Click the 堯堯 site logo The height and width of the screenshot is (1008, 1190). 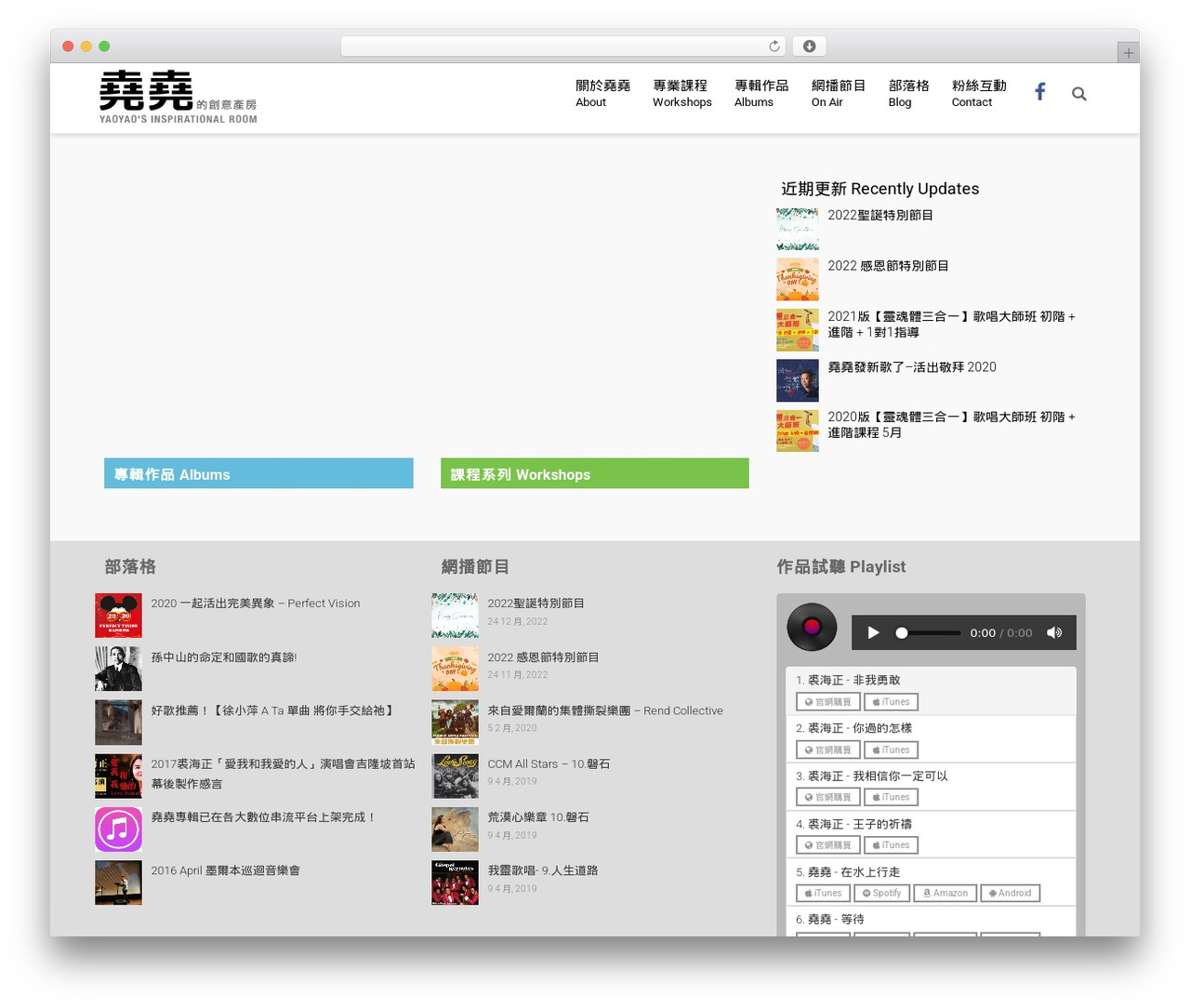[x=178, y=97]
